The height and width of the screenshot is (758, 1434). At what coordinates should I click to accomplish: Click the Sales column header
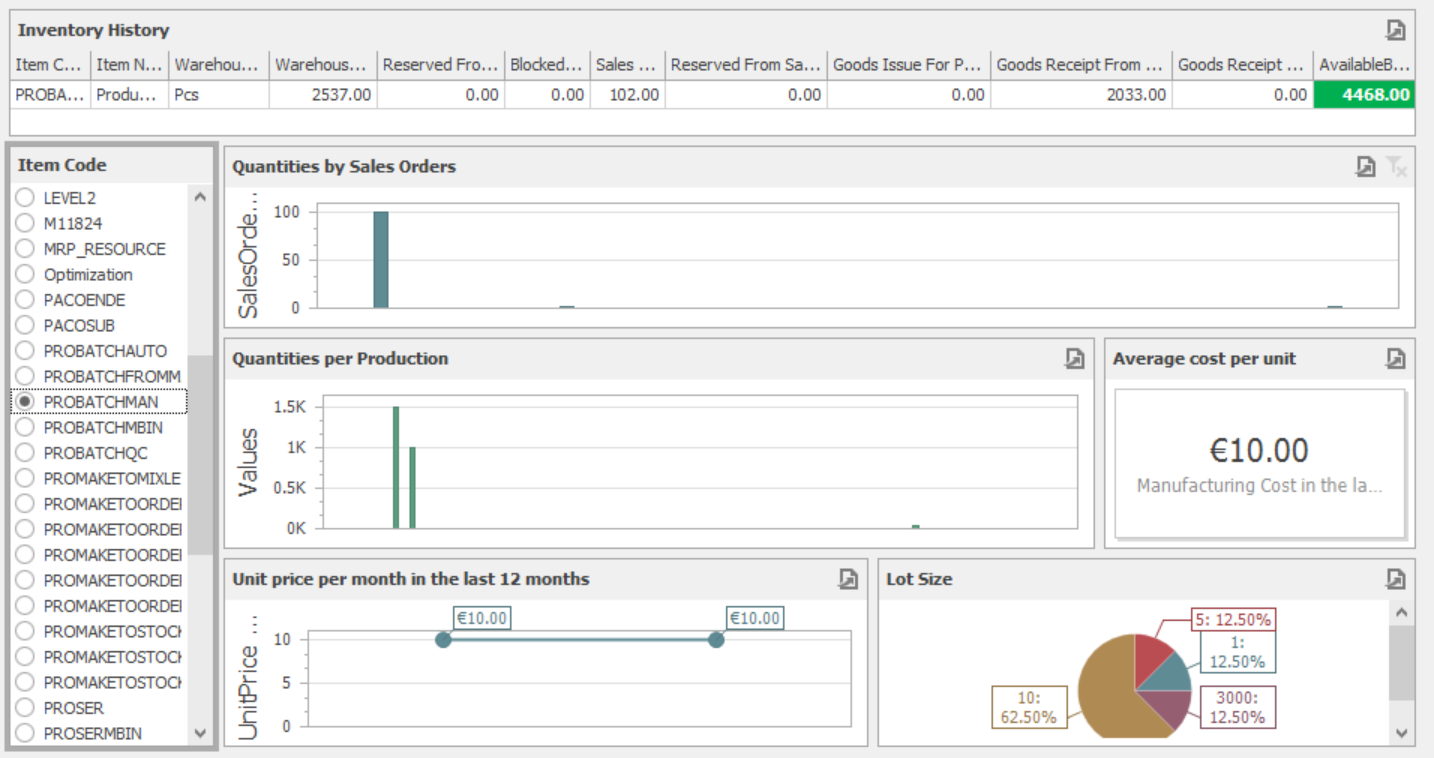coord(626,65)
